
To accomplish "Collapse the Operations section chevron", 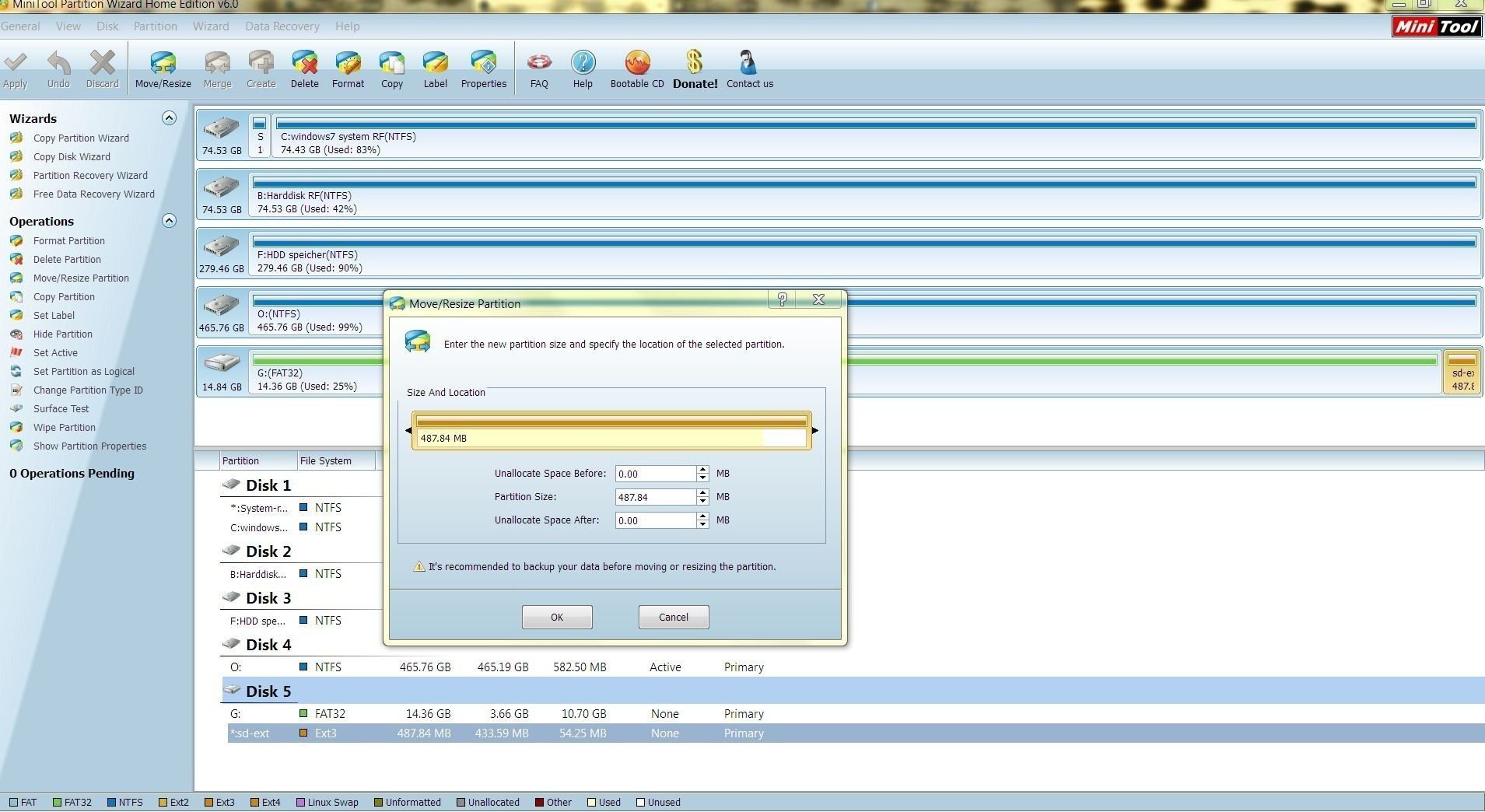I will (169, 221).
